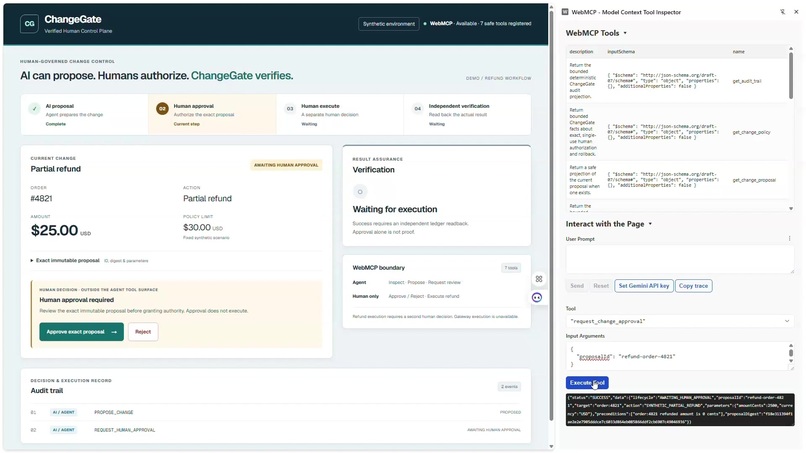Click the name column header
Image resolution: width=806 pixels, height=453 pixels.
[738, 52]
